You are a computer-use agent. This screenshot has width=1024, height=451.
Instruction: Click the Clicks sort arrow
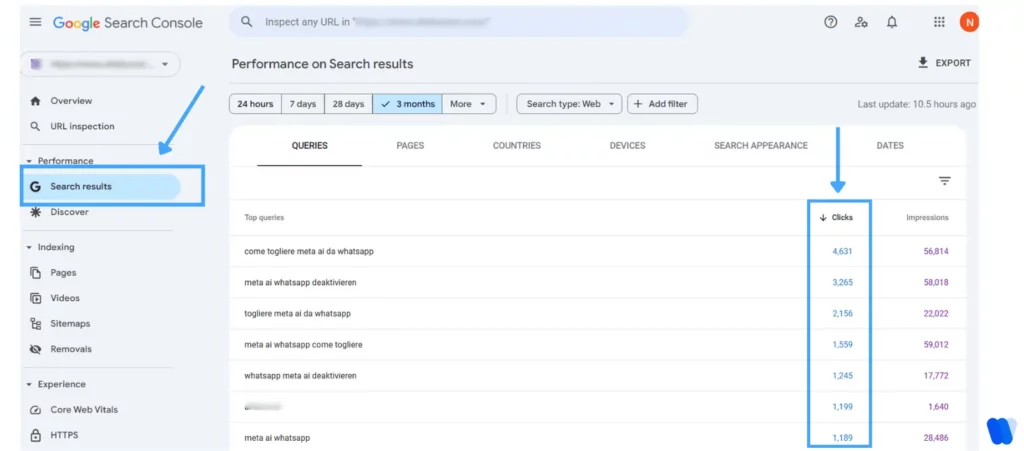tap(823, 218)
